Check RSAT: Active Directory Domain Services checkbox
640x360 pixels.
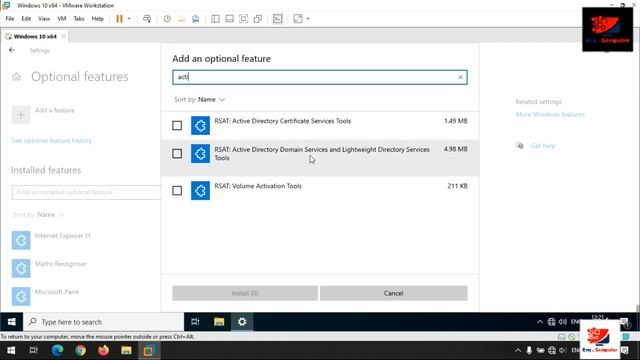pyautogui.click(x=177, y=153)
